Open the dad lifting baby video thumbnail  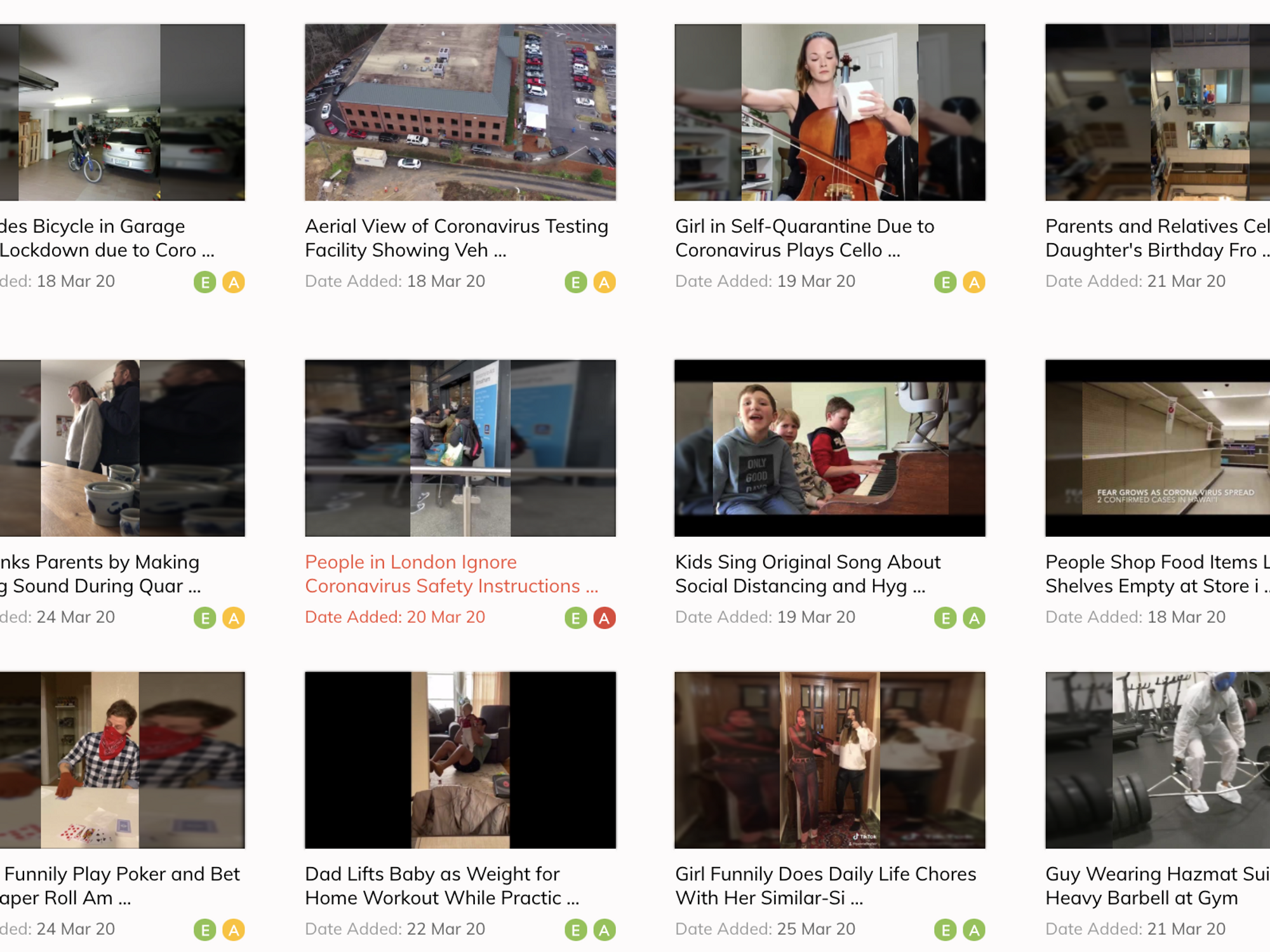[x=460, y=760]
